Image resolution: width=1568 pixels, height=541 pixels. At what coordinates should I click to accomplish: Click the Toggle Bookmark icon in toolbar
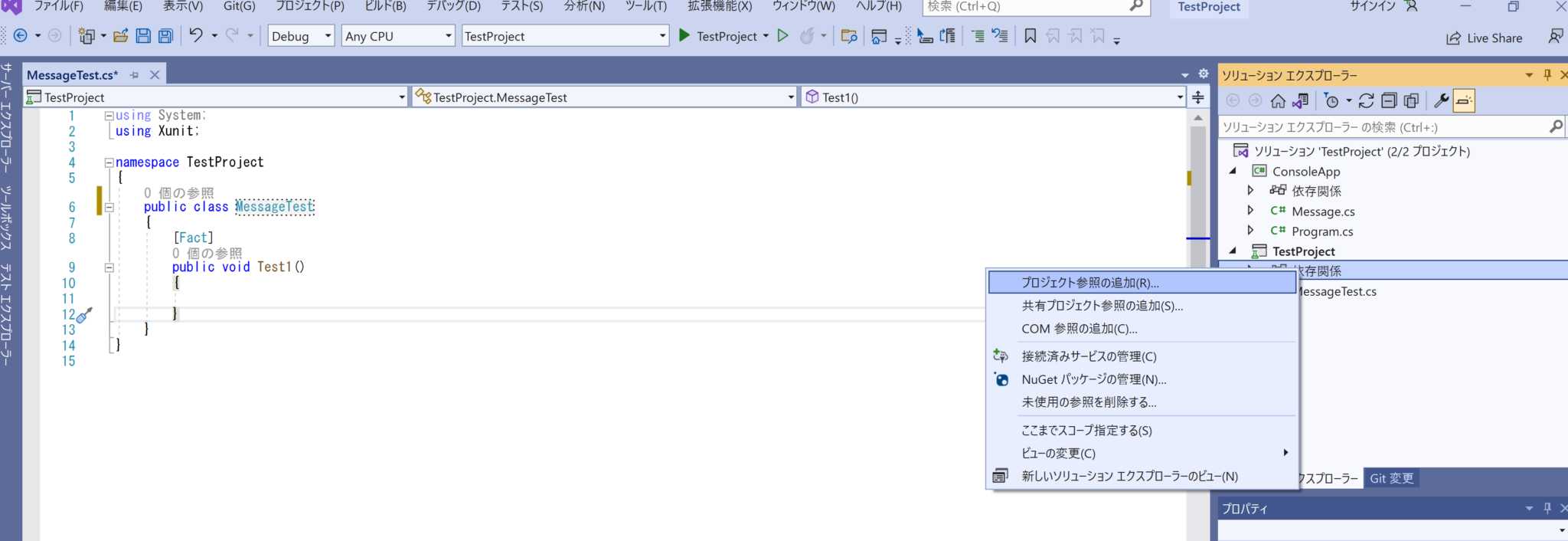tap(1031, 36)
